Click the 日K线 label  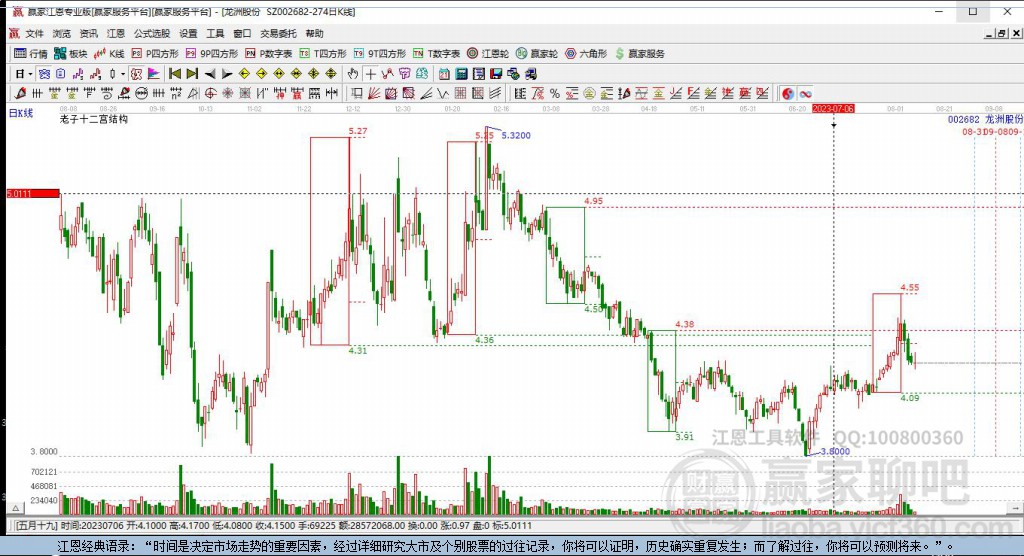coord(20,113)
